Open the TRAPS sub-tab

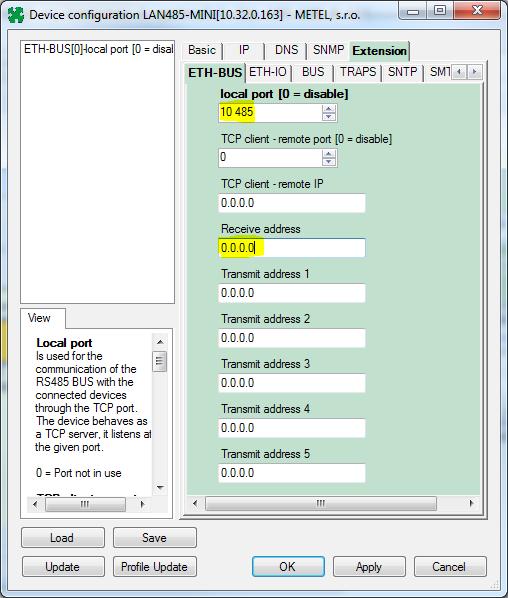358,72
